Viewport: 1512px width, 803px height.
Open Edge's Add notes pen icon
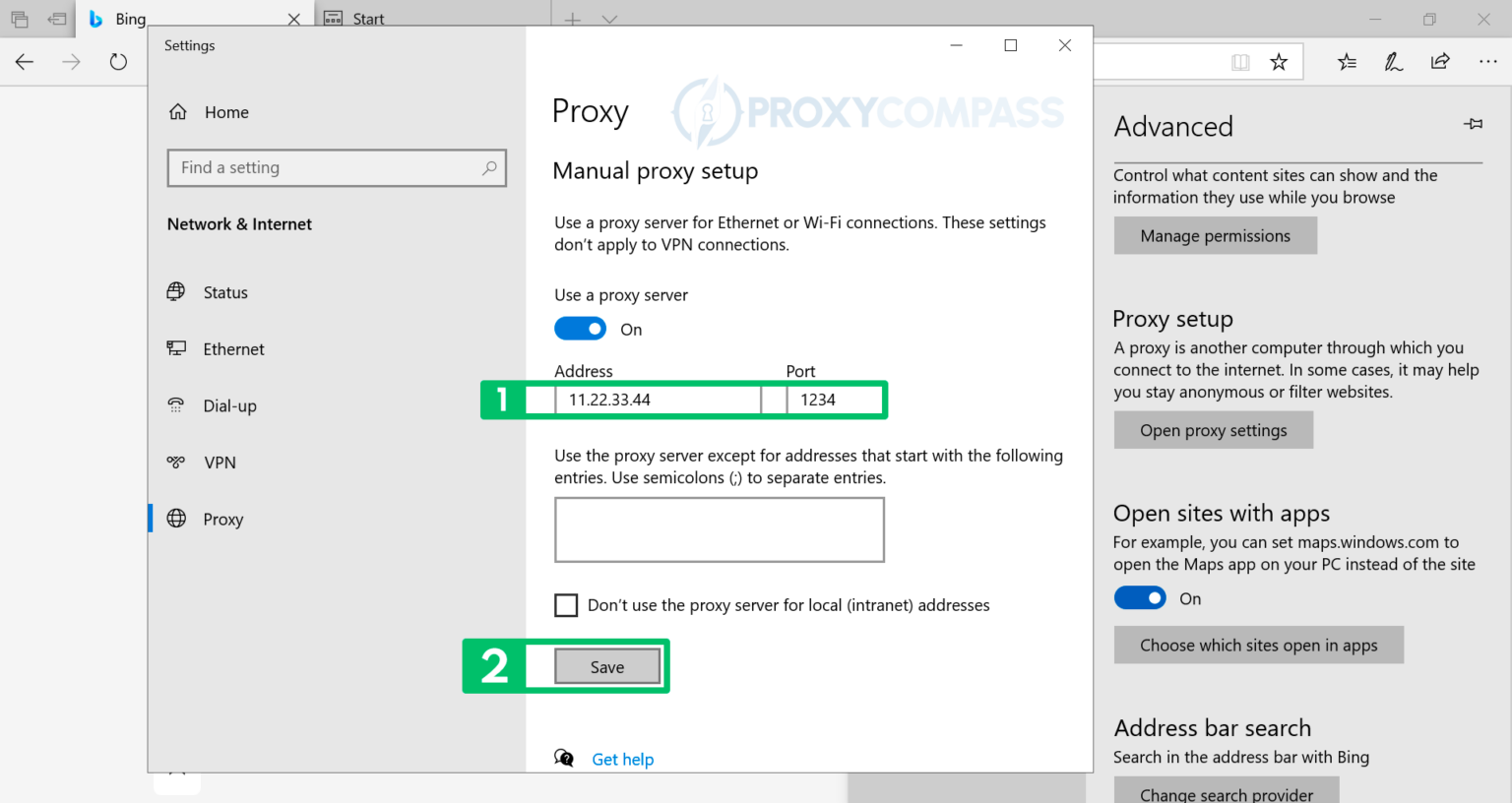pyautogui.click(x=1393, y=61)
